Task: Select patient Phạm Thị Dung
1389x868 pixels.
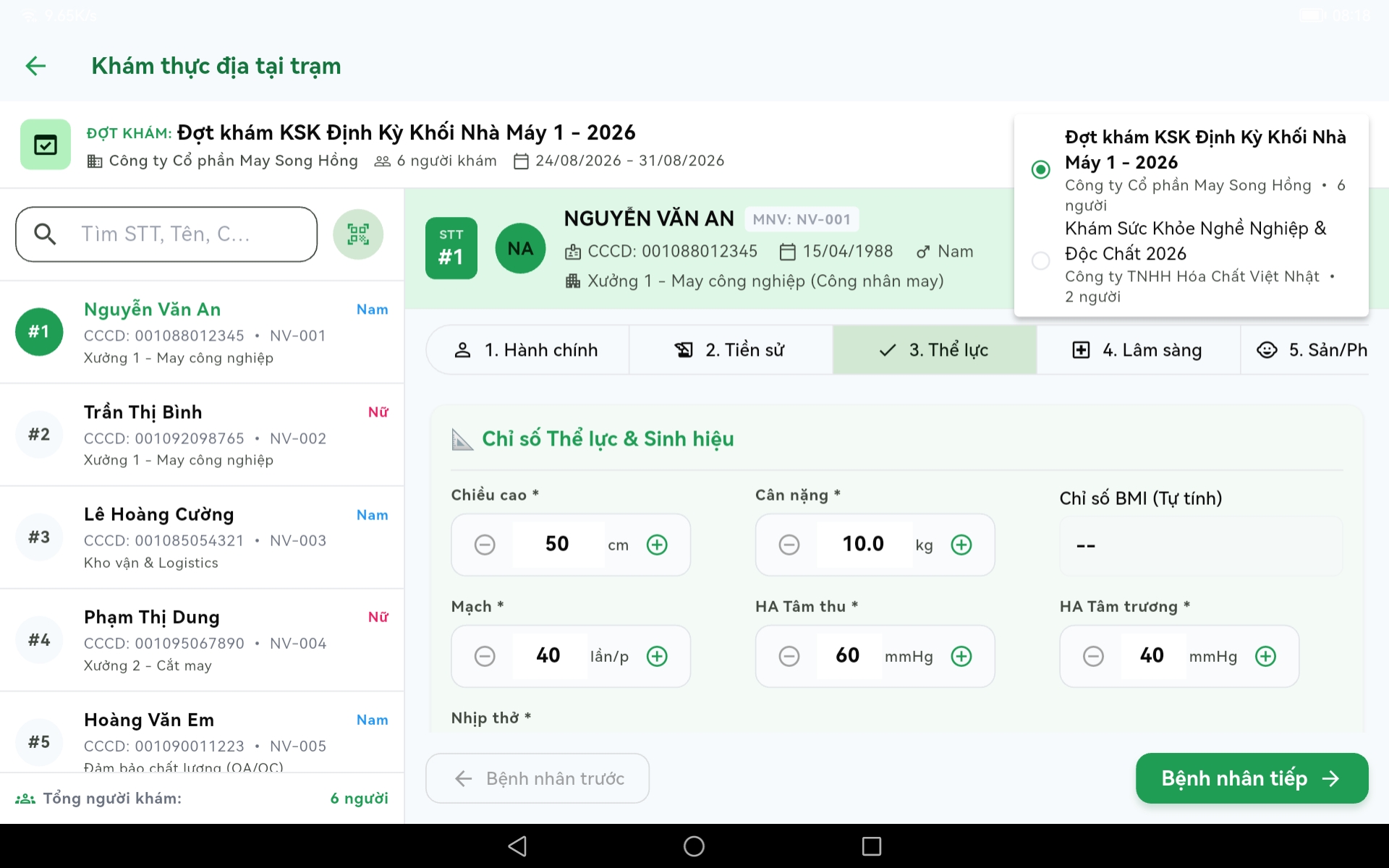Action: coord(202,640)
